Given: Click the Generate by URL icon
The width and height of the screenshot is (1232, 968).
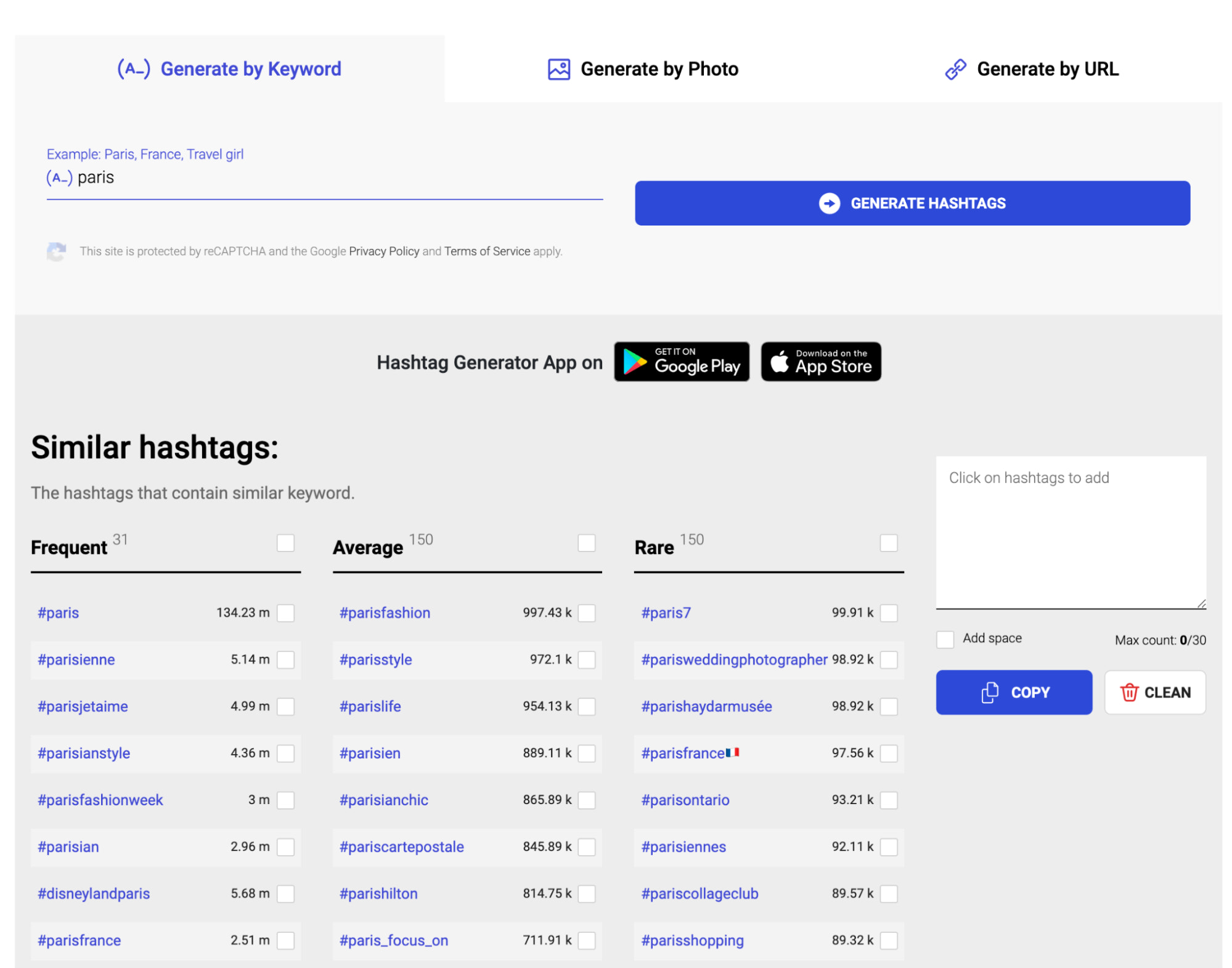Looking at the screenshot, I should coord(955,69).
